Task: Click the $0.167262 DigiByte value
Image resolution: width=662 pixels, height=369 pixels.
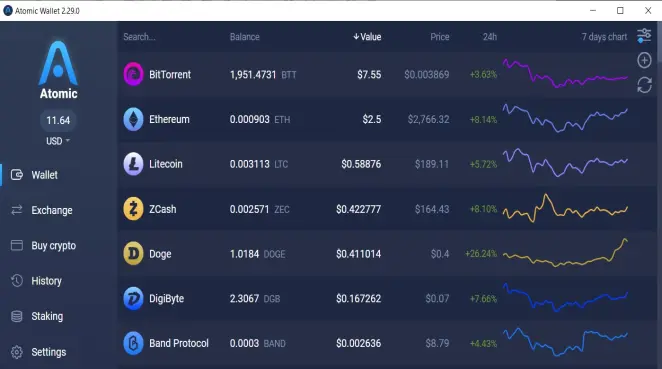Action: pyautogui.click(x=358, y=298)
